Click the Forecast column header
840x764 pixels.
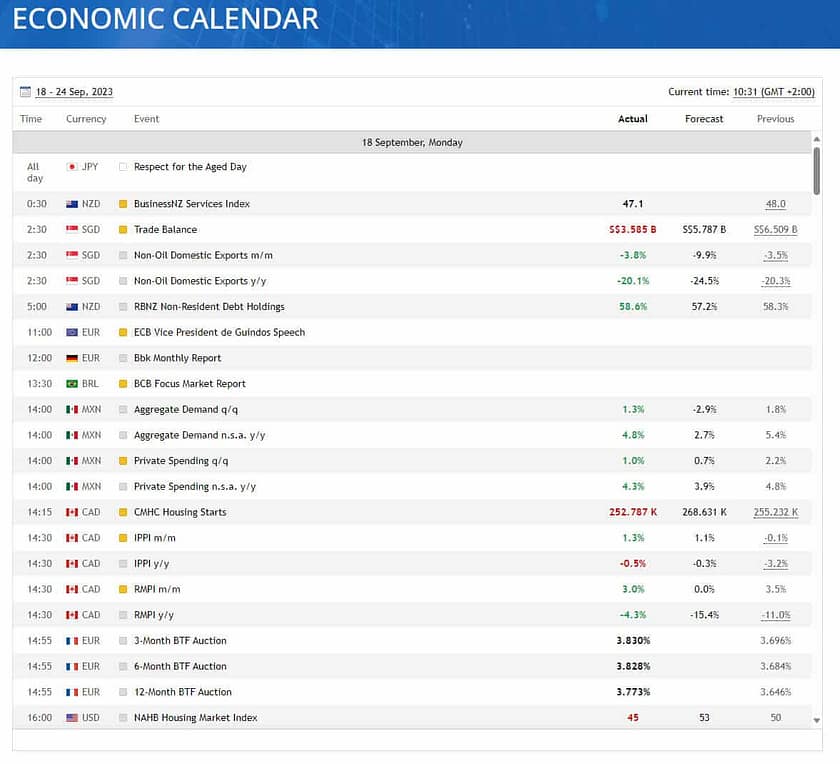pyautogui.click(x=704, y=119)
